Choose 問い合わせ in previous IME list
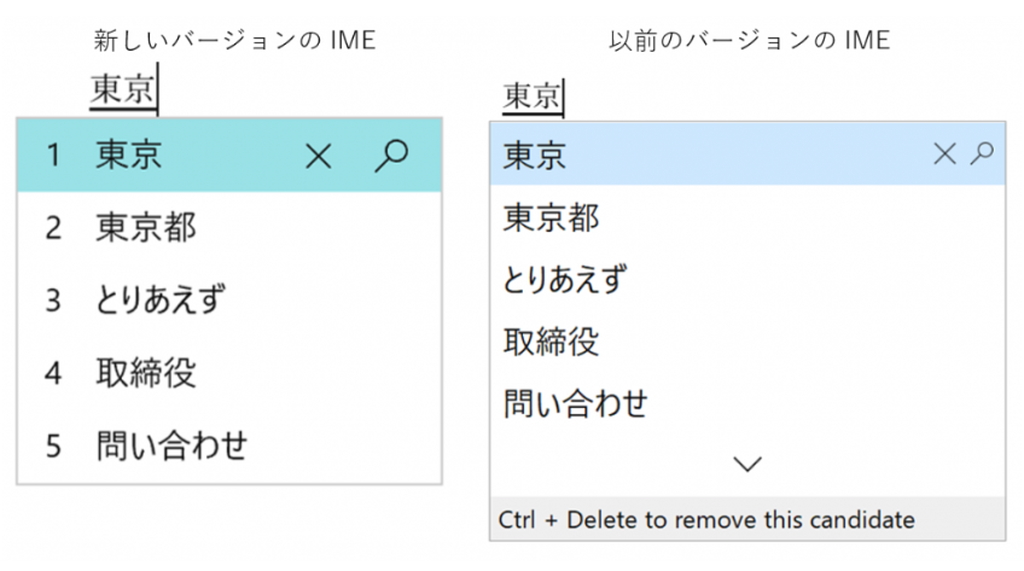1024x571 pixels. (748, 403)
